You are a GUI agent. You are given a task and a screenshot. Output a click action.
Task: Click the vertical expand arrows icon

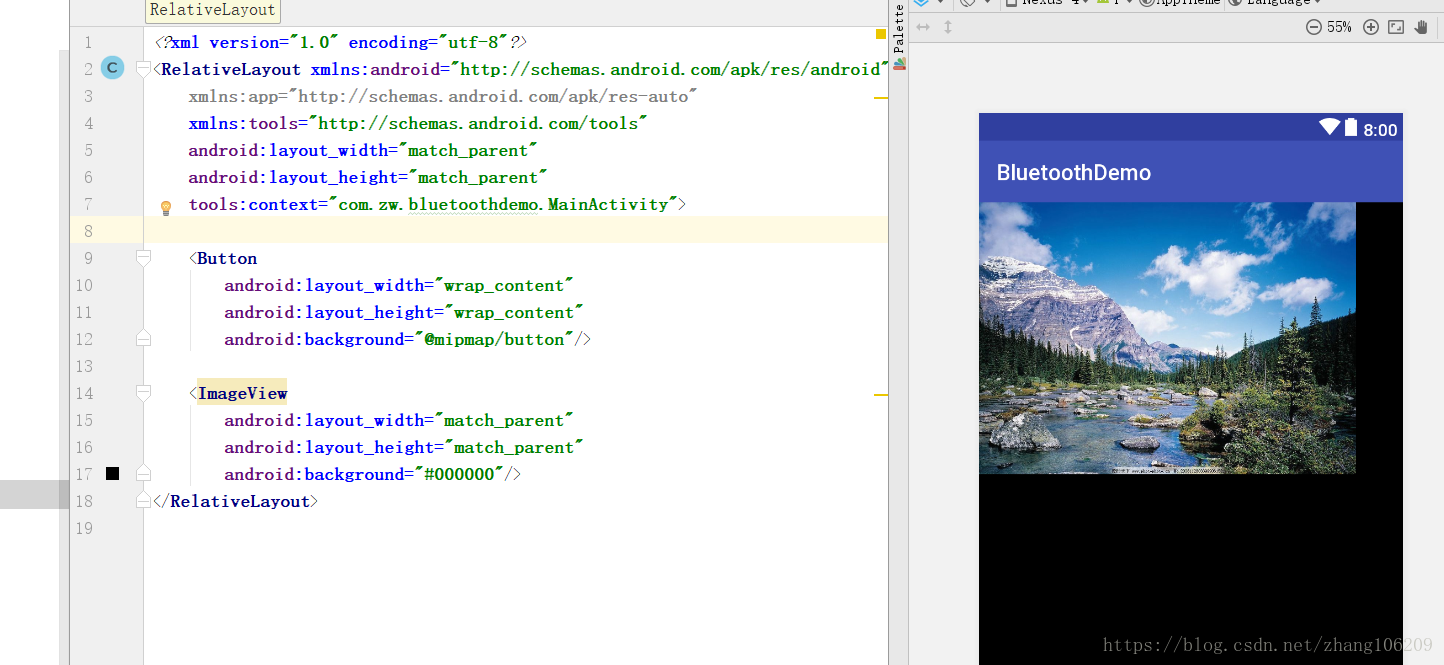pos(948,27)
